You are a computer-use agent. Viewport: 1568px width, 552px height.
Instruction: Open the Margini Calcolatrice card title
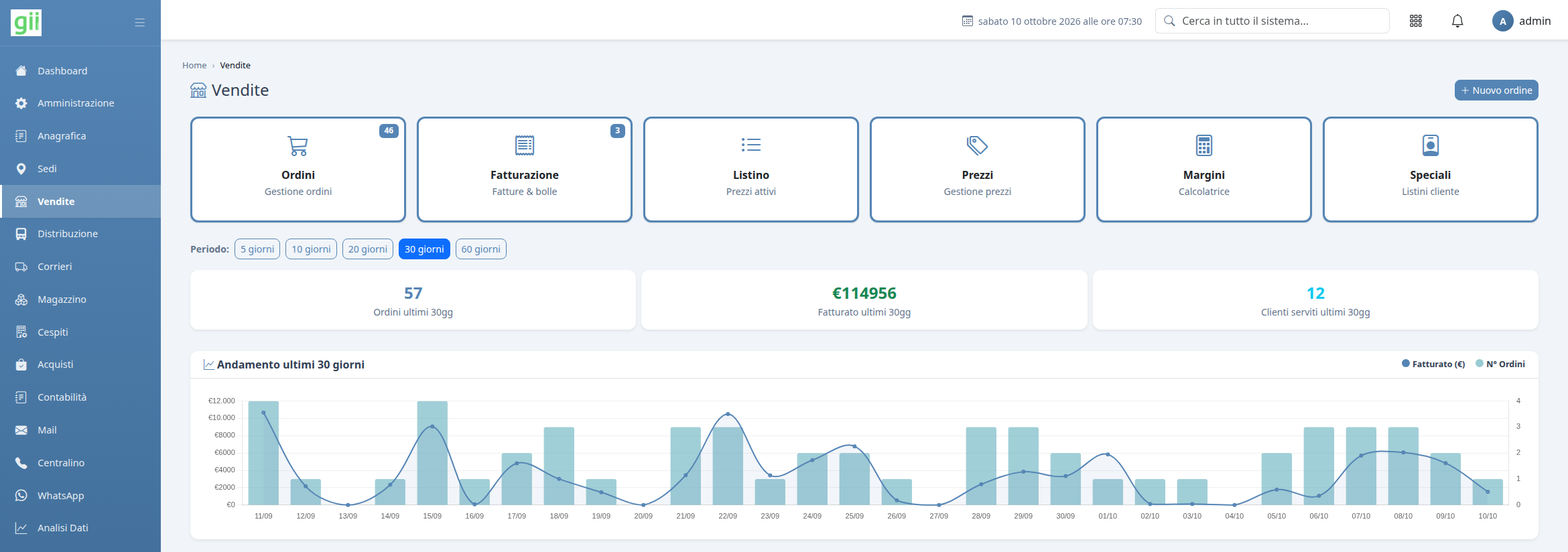click(1204, 175)
